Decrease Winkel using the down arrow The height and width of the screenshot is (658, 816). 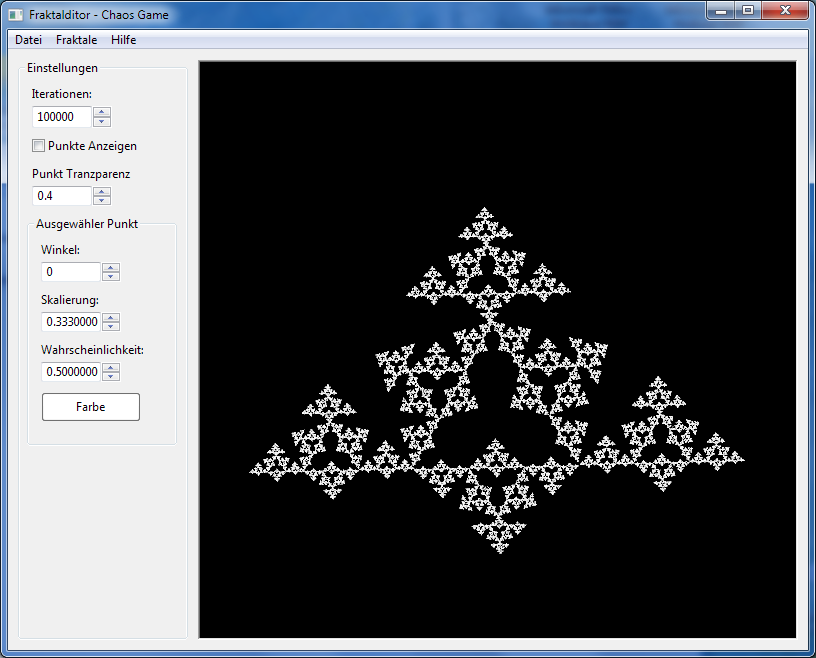(x=111, y=277)
